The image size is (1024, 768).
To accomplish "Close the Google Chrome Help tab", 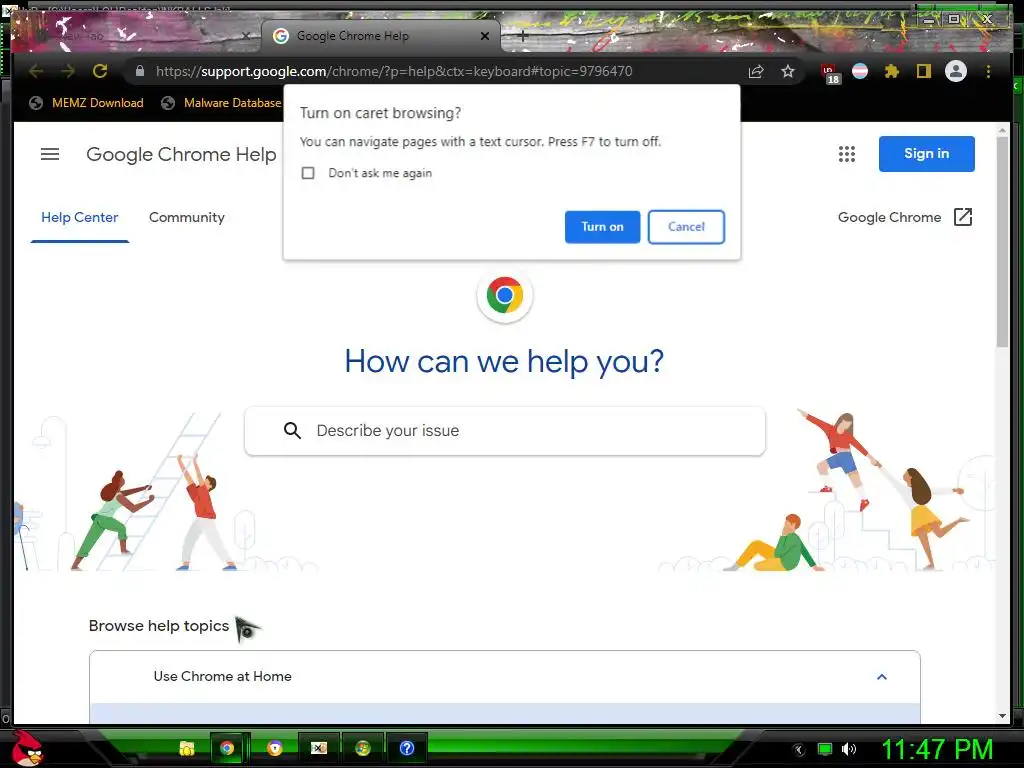I will click(485, 36).
